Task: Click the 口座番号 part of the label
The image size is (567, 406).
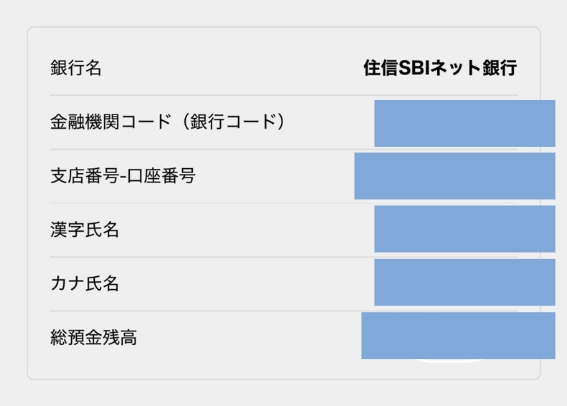Action: [161, 176]
